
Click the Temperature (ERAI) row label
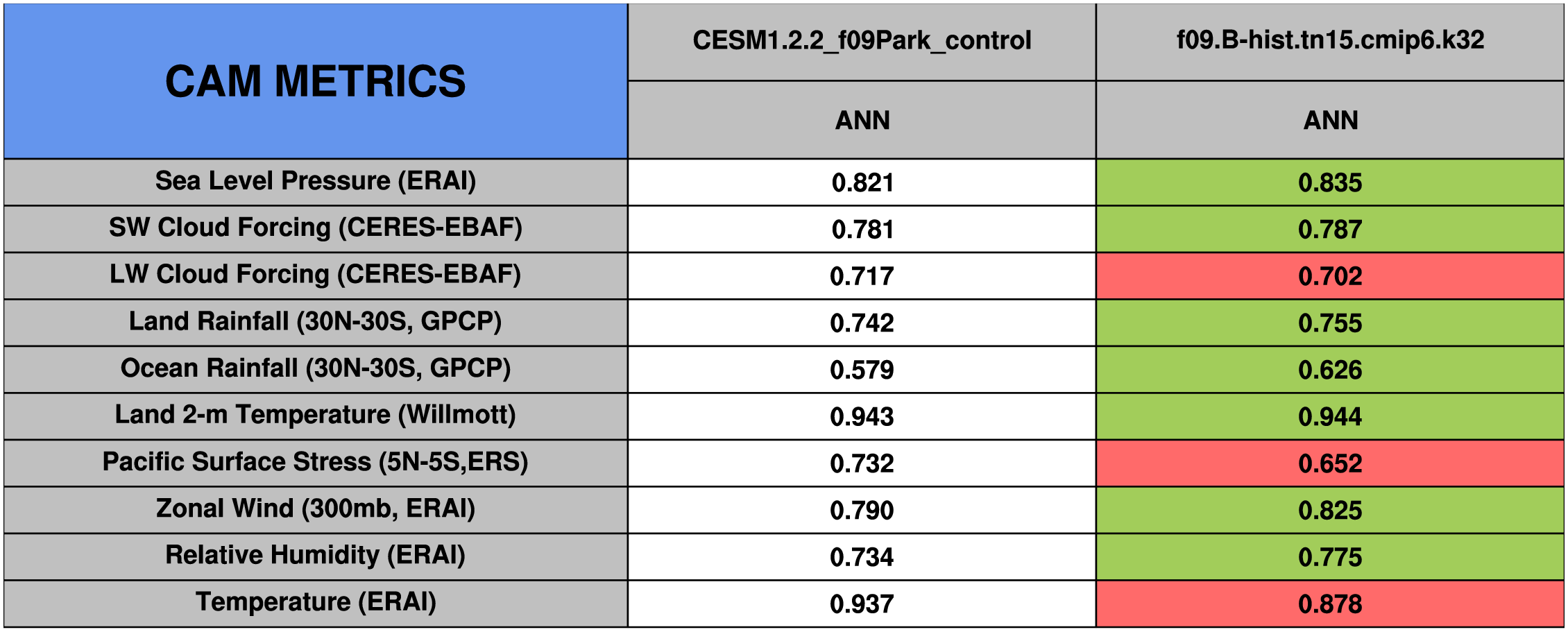pyautogui.click(x=316, y=602)
